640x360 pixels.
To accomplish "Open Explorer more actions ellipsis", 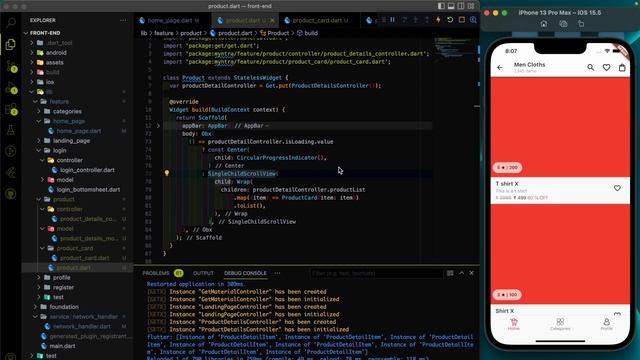I will [123, 20].
